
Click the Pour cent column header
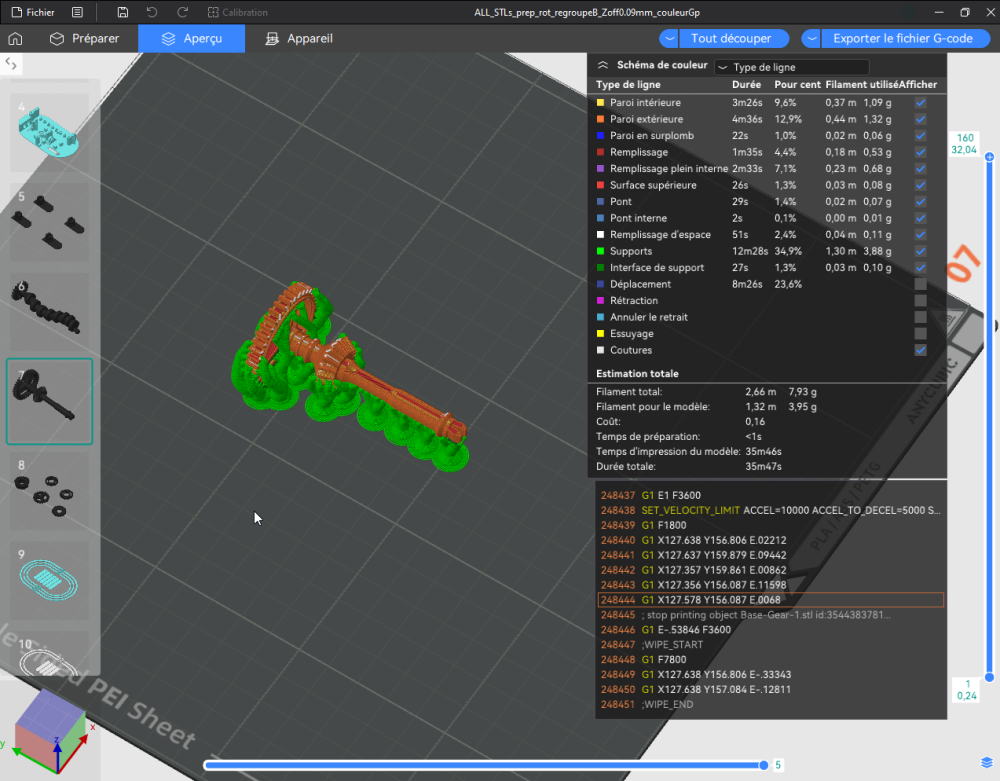tap(797, 84)
